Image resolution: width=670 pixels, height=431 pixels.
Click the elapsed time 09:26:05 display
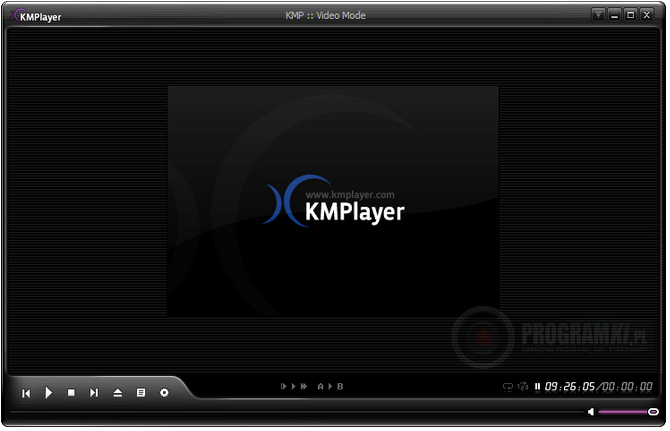pyautogui.click(x=570, y=387)
